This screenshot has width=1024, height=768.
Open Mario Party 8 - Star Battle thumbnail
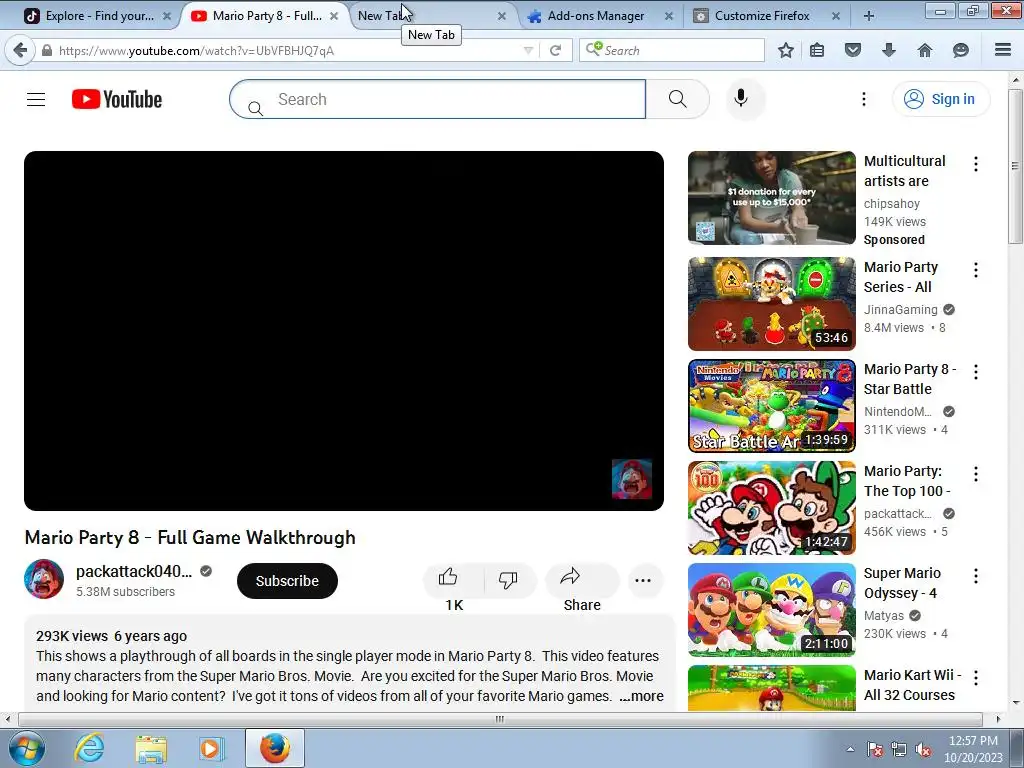click(x=771, y=406)
